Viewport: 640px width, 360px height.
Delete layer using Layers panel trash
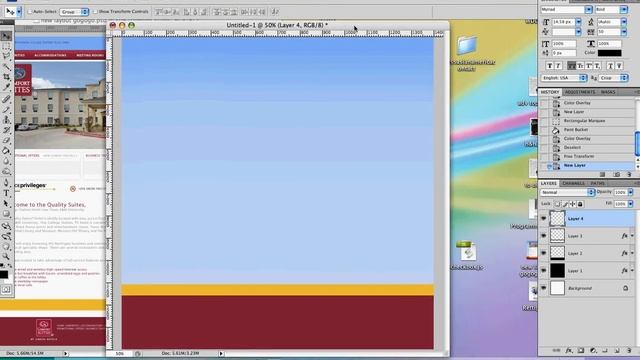[629, 350]
